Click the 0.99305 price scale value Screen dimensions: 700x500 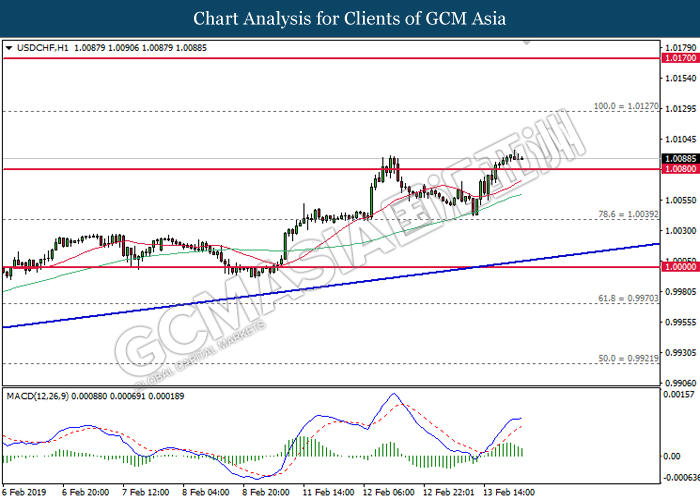point(681,353)
